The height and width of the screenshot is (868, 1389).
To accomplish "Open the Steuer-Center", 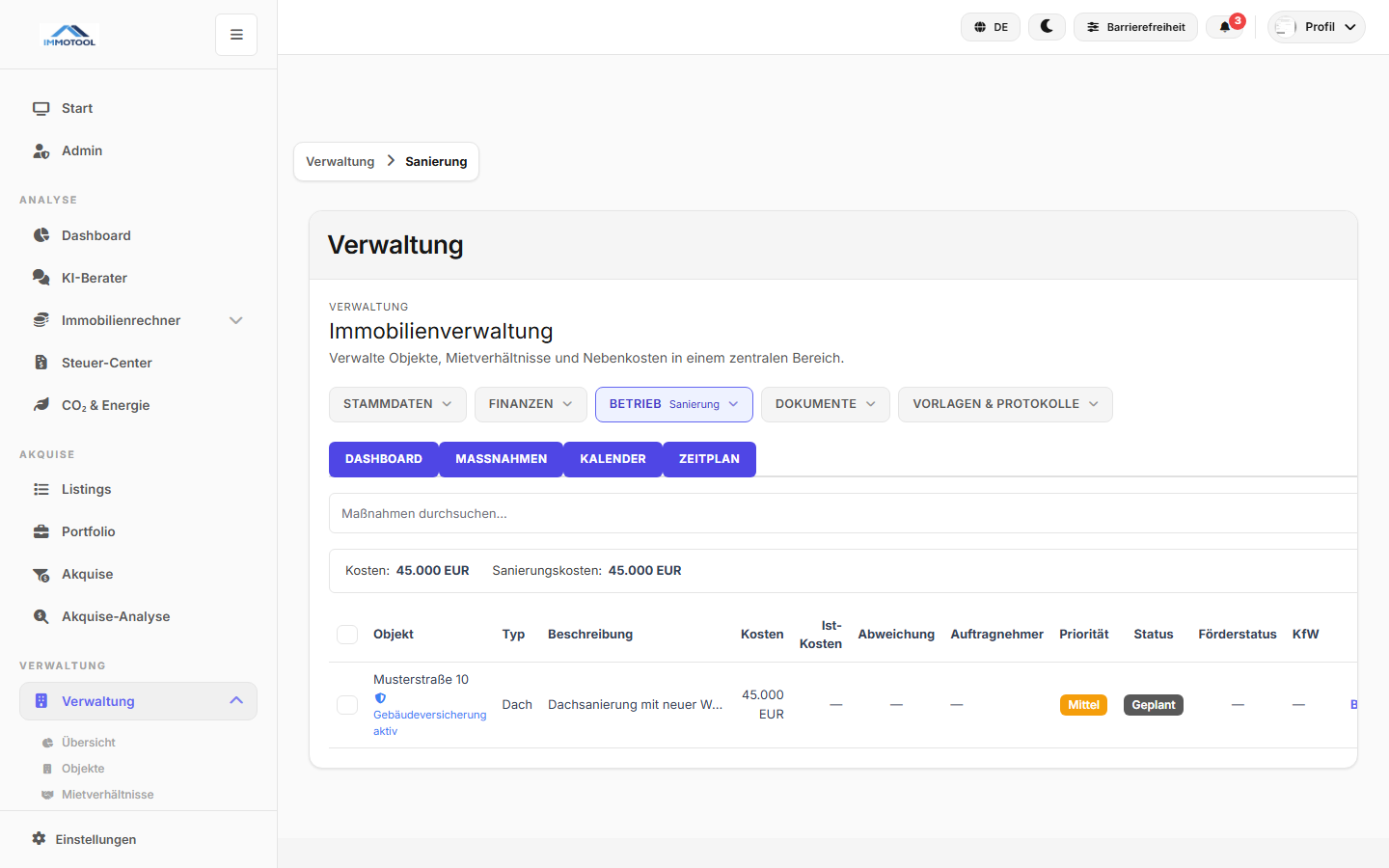I will [104, 362].
